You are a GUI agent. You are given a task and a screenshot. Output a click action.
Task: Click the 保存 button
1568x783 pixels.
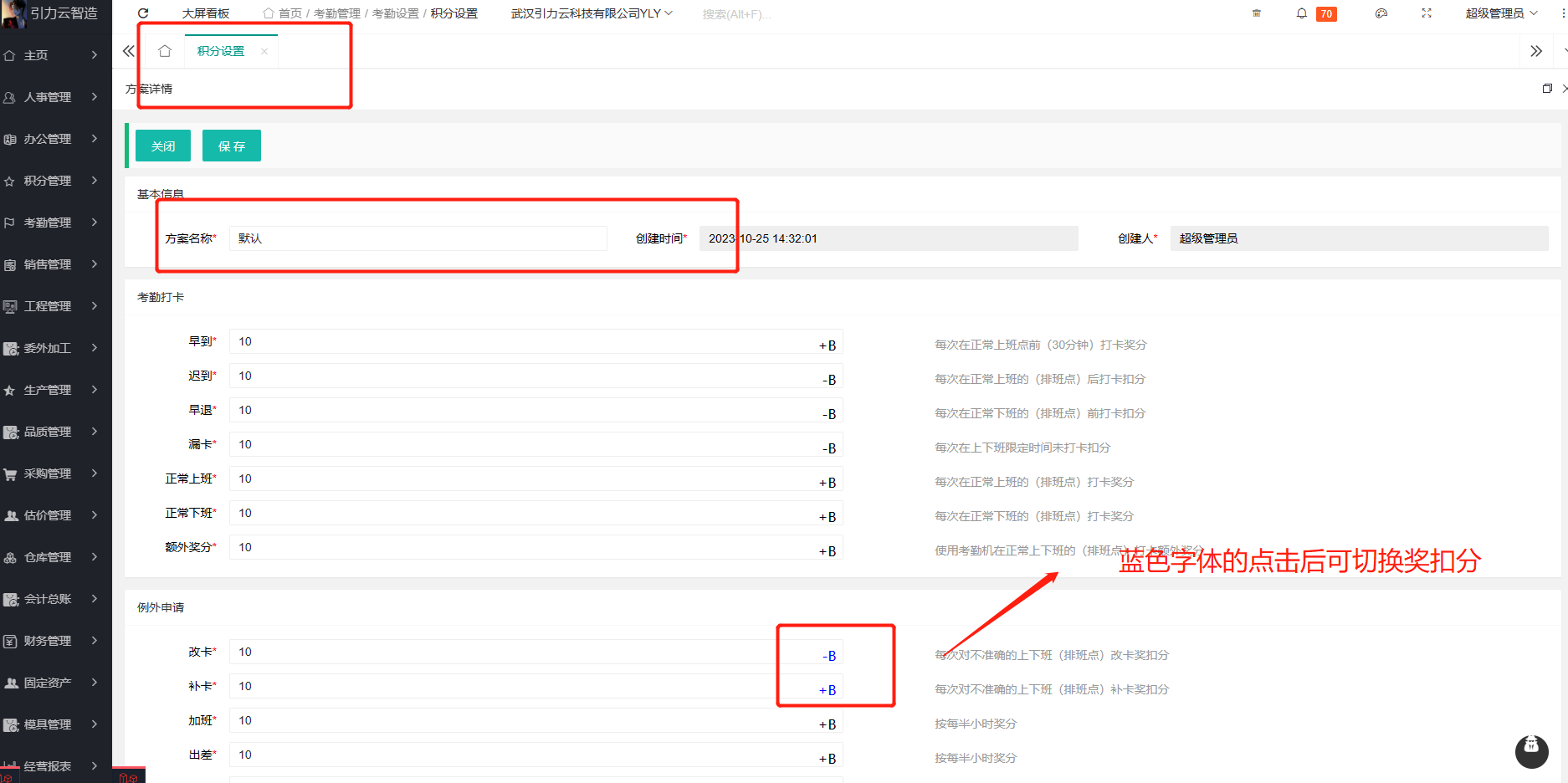(x=232, y=146)
